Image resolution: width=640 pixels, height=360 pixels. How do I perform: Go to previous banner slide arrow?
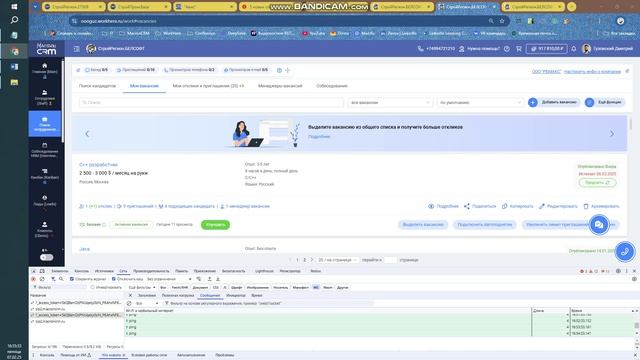tap(87, 134)
